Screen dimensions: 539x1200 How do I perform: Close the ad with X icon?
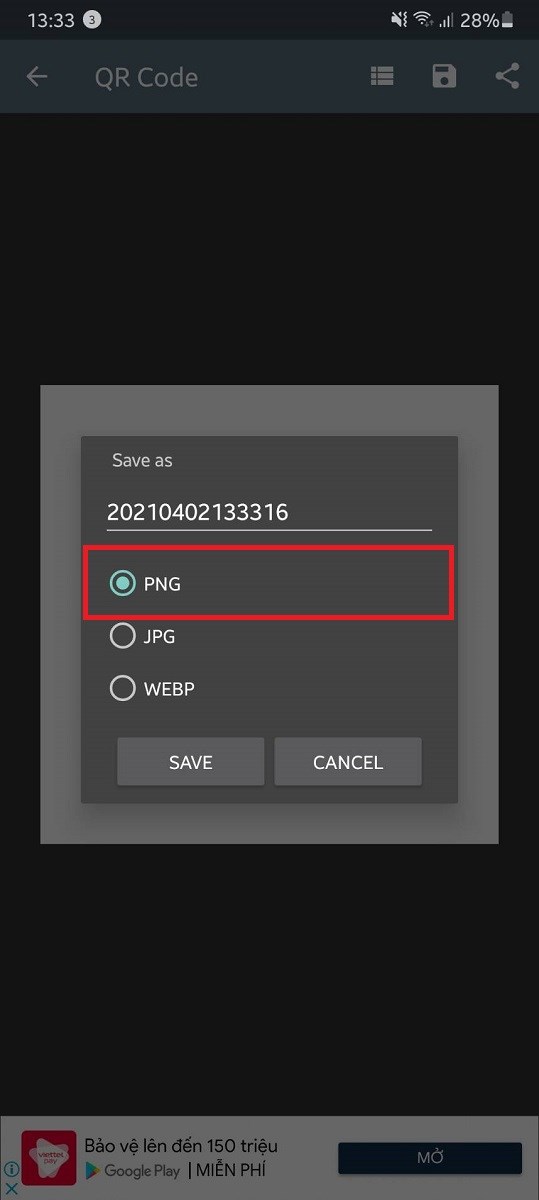click(11, 1188)
